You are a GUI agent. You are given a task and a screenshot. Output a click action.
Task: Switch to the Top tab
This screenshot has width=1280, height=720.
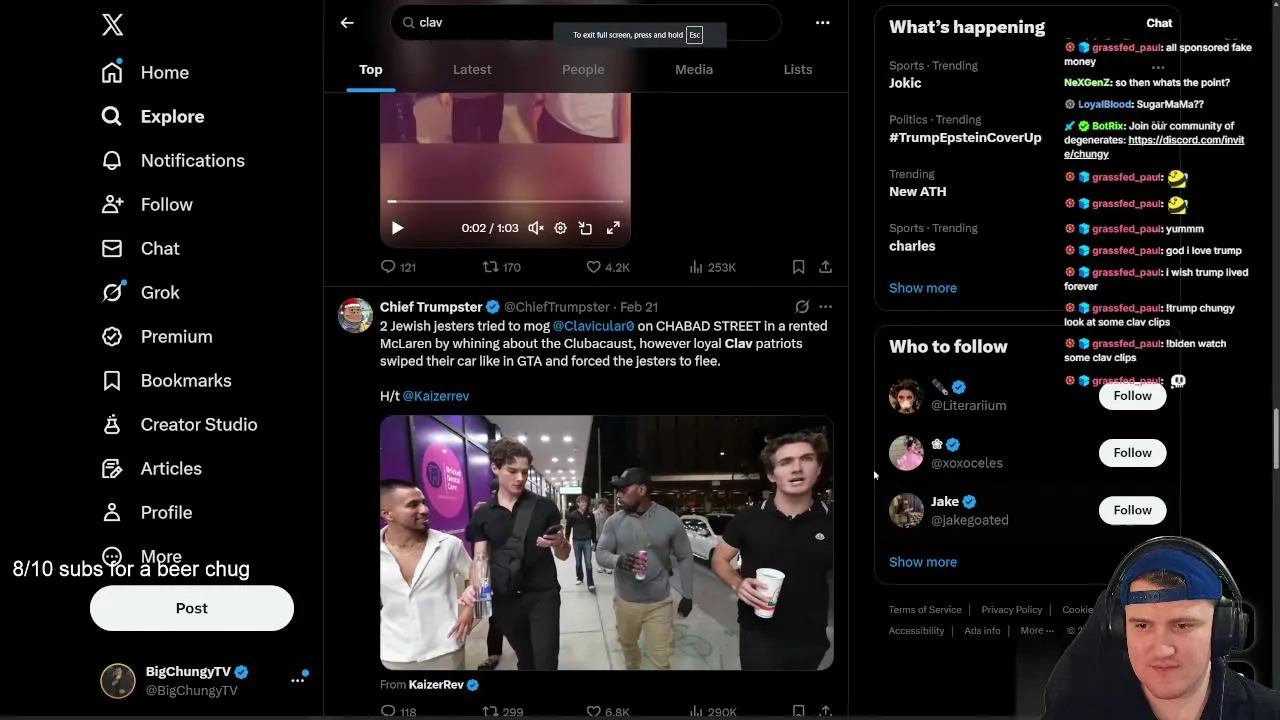(371, 69)
